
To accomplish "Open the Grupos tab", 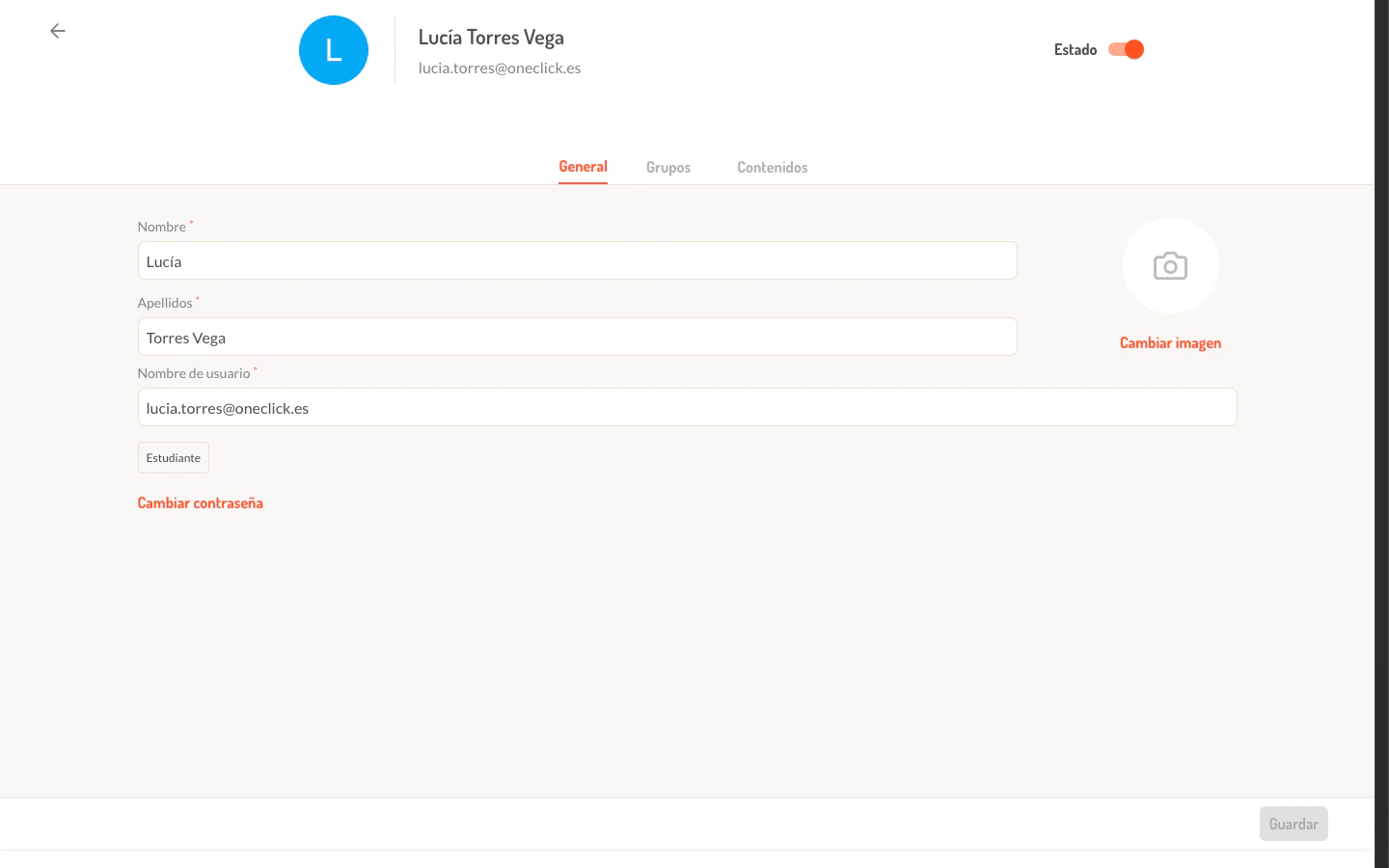I will pos(668,168).
